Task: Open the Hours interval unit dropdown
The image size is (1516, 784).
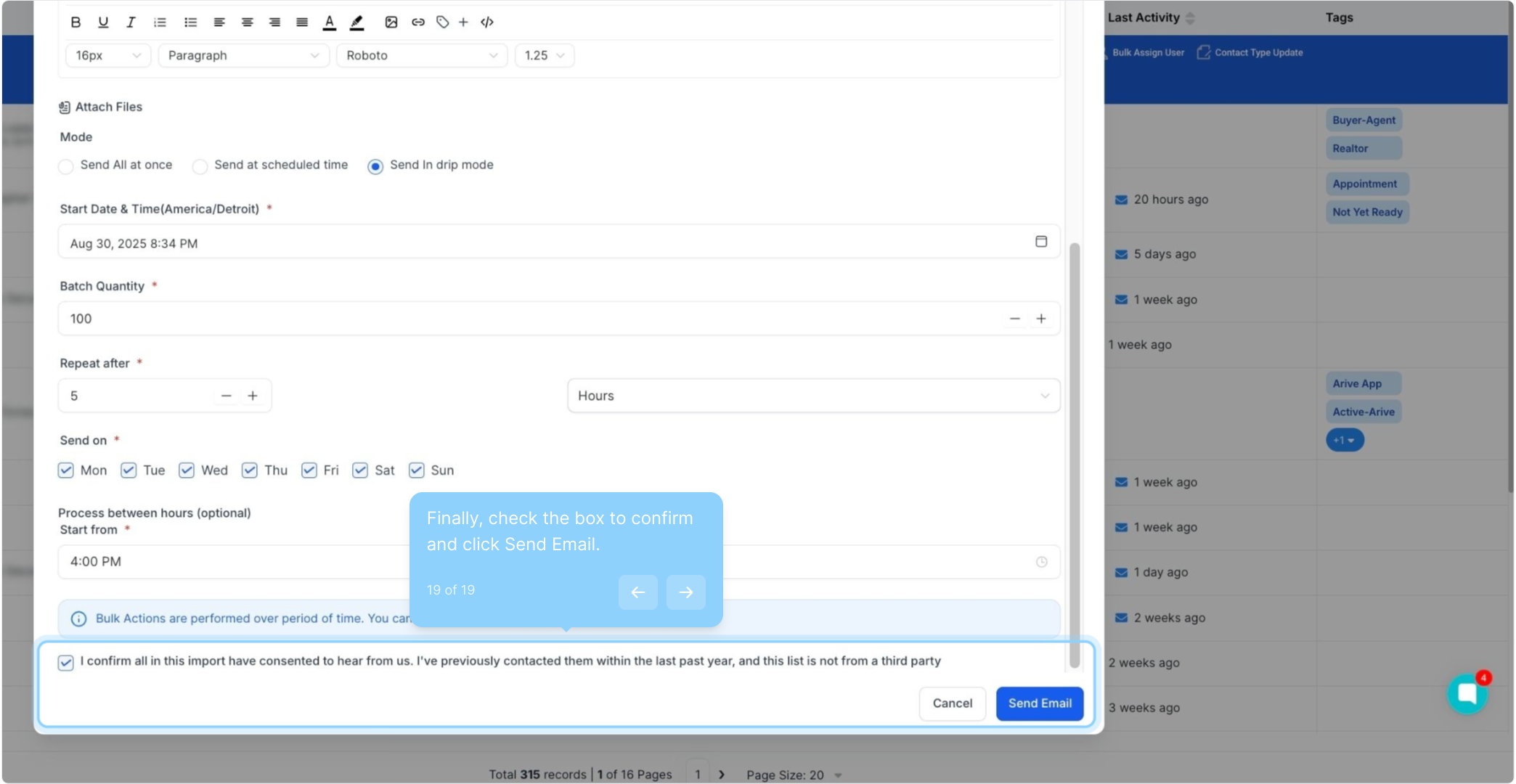Action: (813, 396)
